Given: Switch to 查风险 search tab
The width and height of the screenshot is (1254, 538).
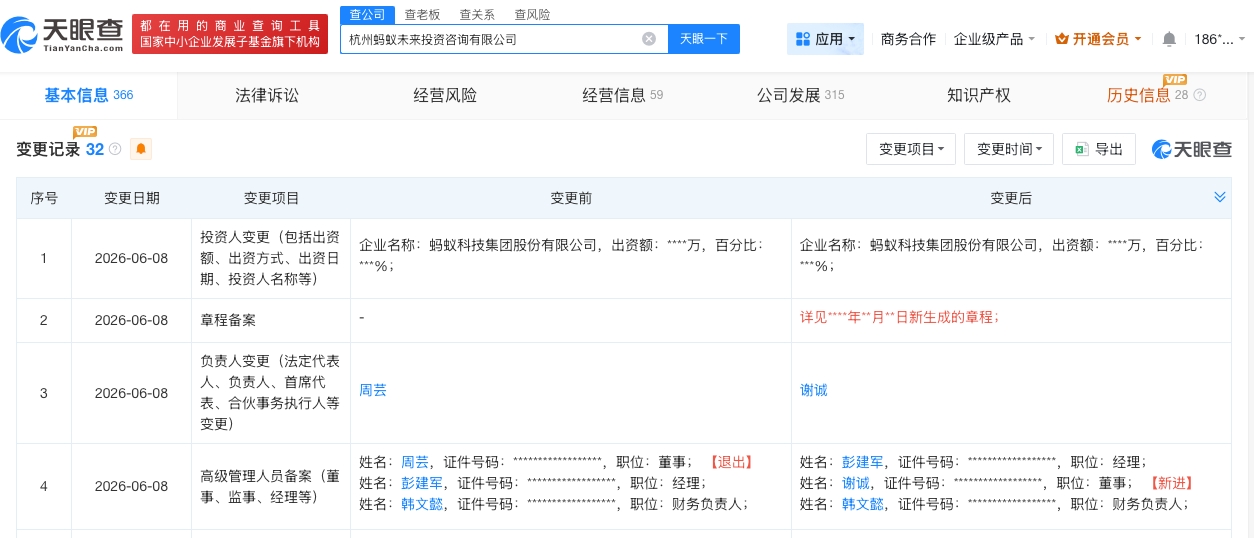Looking at the screenshot, I should 532,15.
